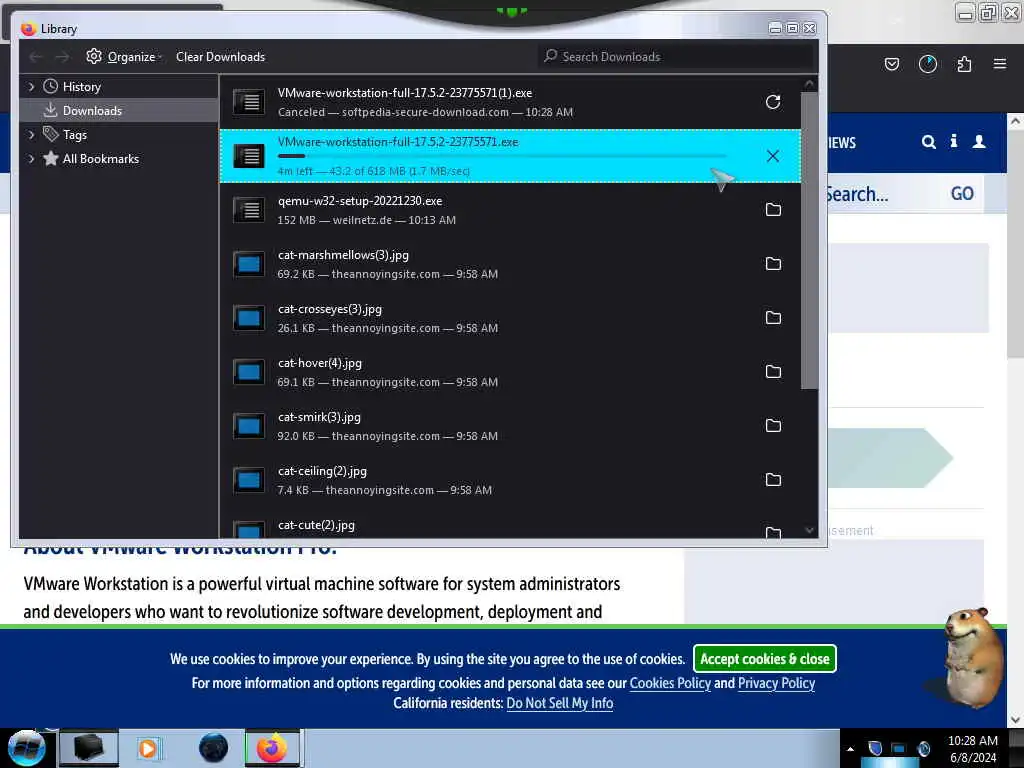Click the image icon of cat-smirk(3).jpg
This screenshot has width=1024, height=768.
[x=249, y=426]
